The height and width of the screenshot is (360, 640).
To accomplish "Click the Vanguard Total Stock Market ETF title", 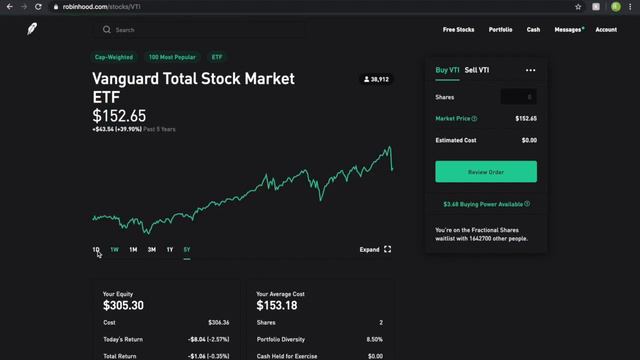I will pos(193,88).
